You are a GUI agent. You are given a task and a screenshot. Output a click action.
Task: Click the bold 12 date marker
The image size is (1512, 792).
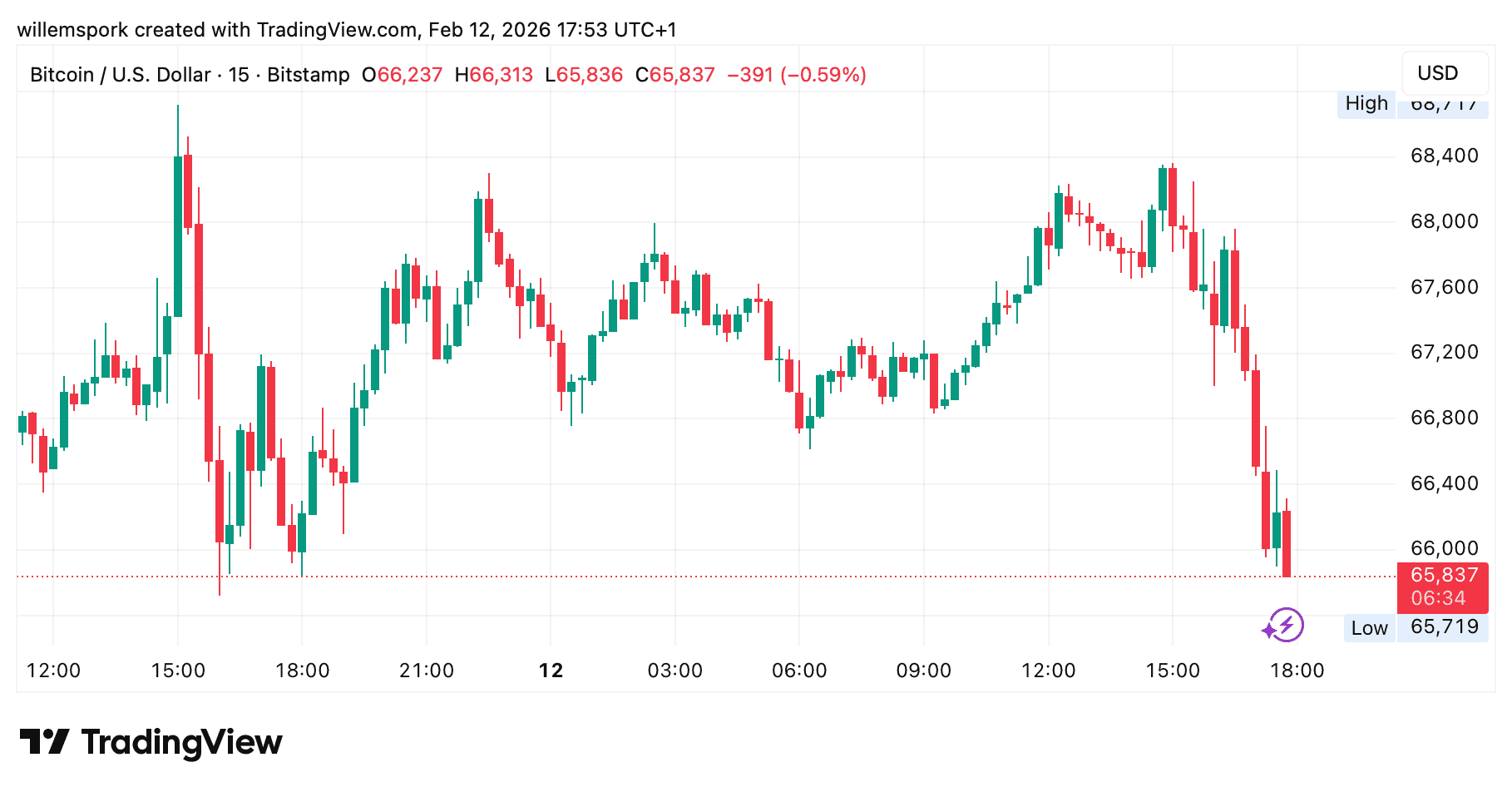pyautogui.click(x=551, y=671)
